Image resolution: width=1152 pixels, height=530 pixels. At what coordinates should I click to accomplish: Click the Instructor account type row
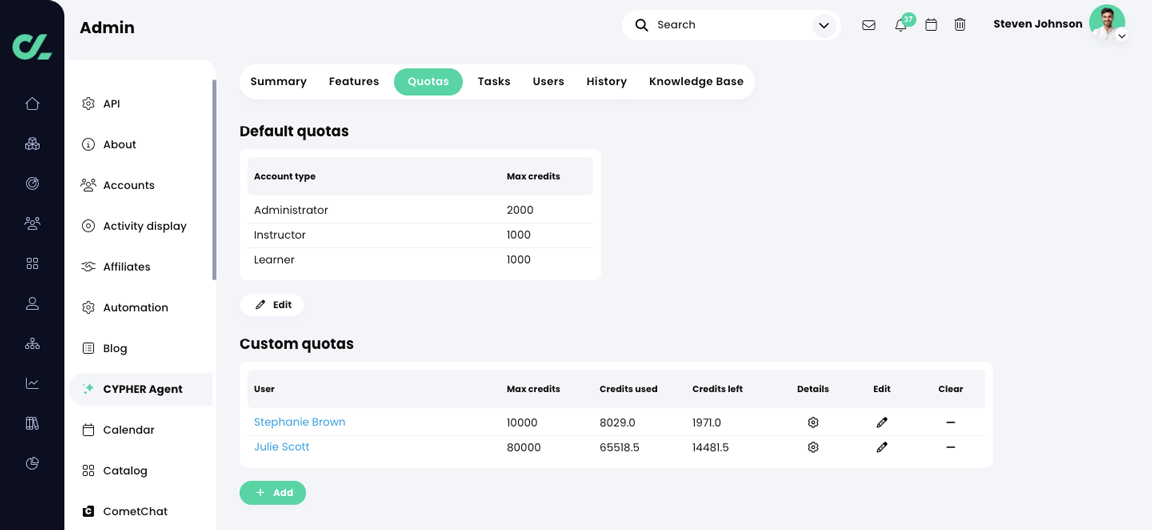(x=420, y=235)
